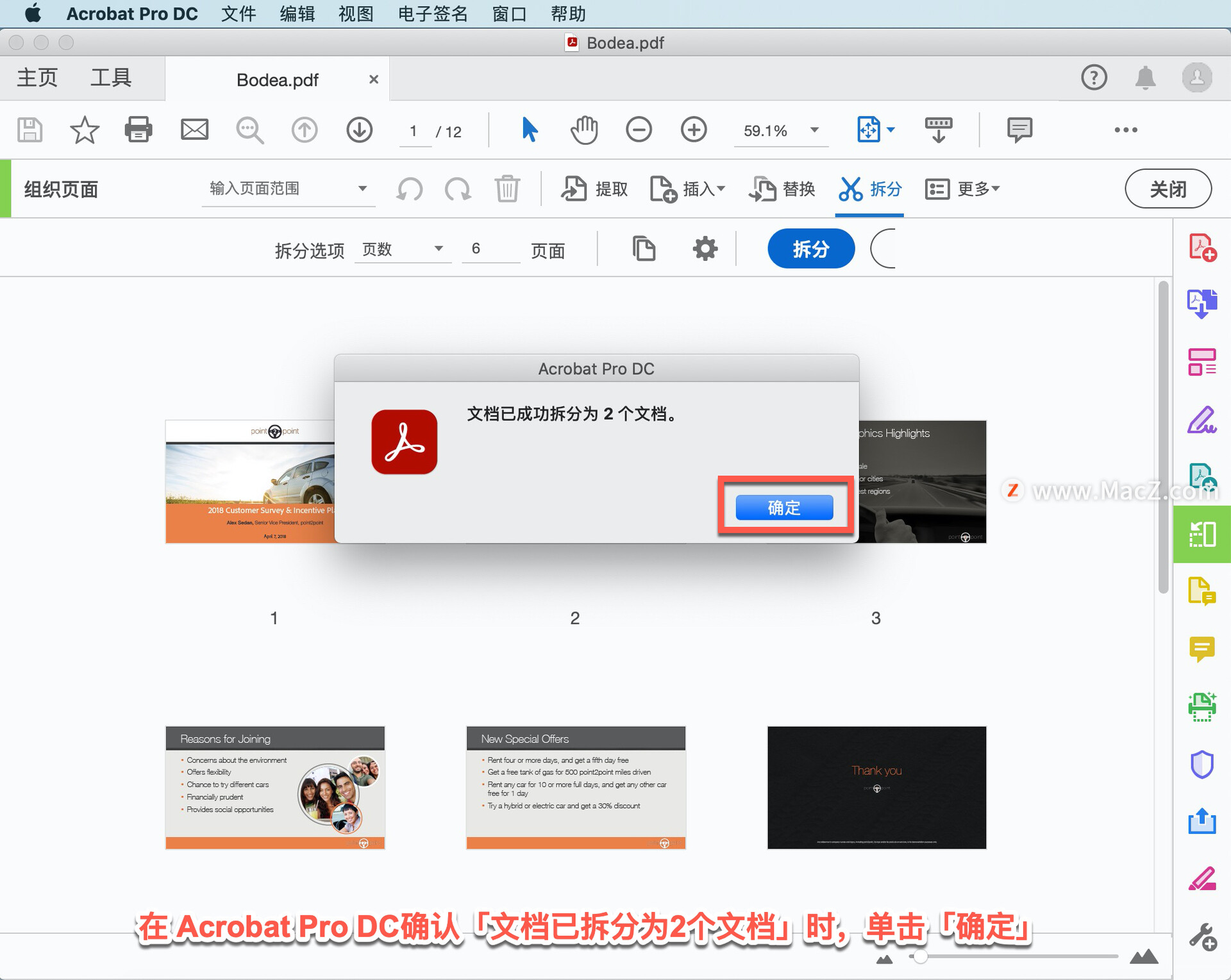Expand the 59.1% zoom level dropdown
Viewport: 1231px width, 980px height.
click(814, 130)
